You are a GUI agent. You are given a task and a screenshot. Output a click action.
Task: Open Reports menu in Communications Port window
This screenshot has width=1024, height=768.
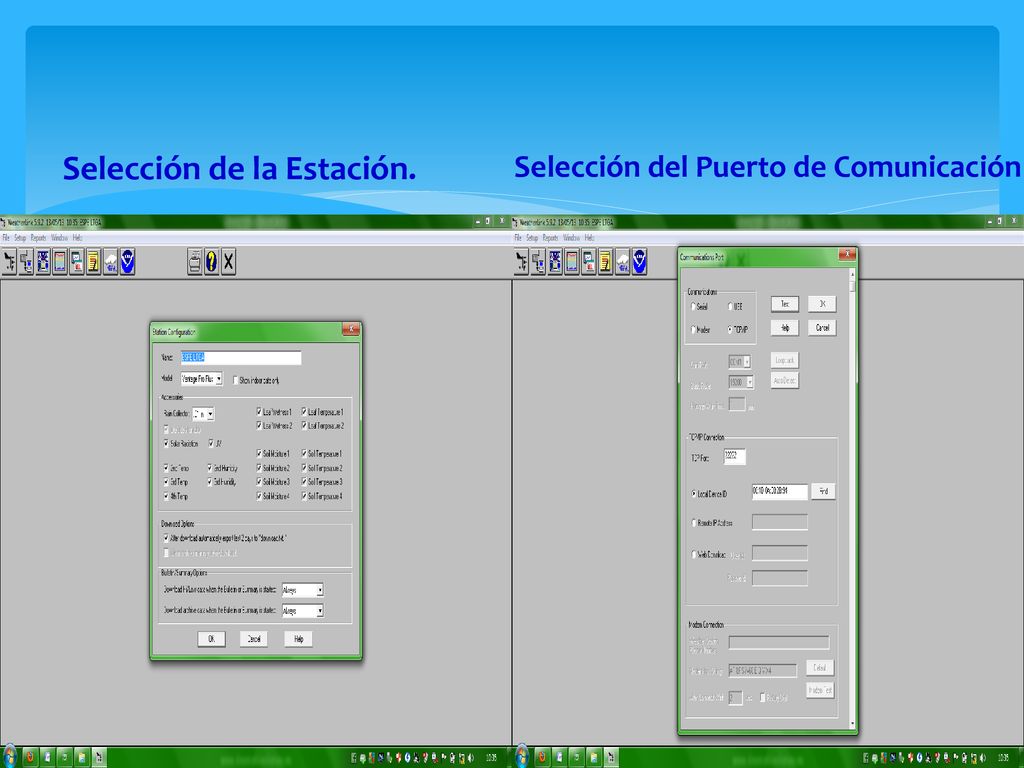pos(551,238)
